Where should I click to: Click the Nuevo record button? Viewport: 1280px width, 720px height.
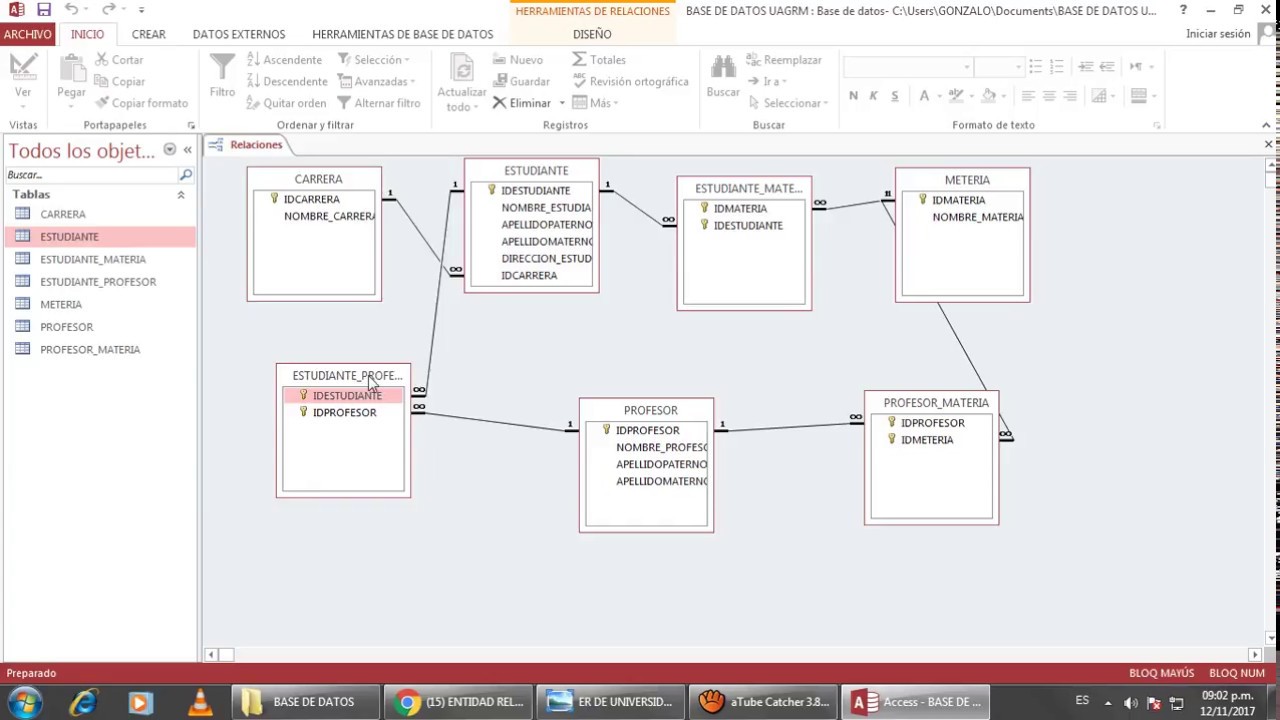pos(518,60)
